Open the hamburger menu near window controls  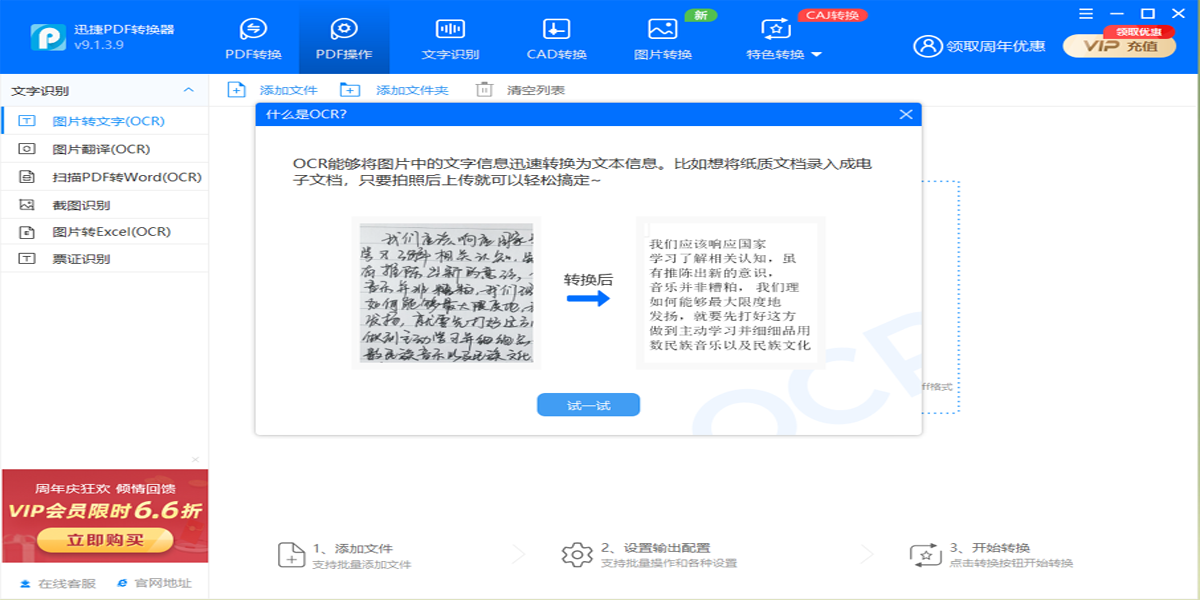tap(1085, 14)
